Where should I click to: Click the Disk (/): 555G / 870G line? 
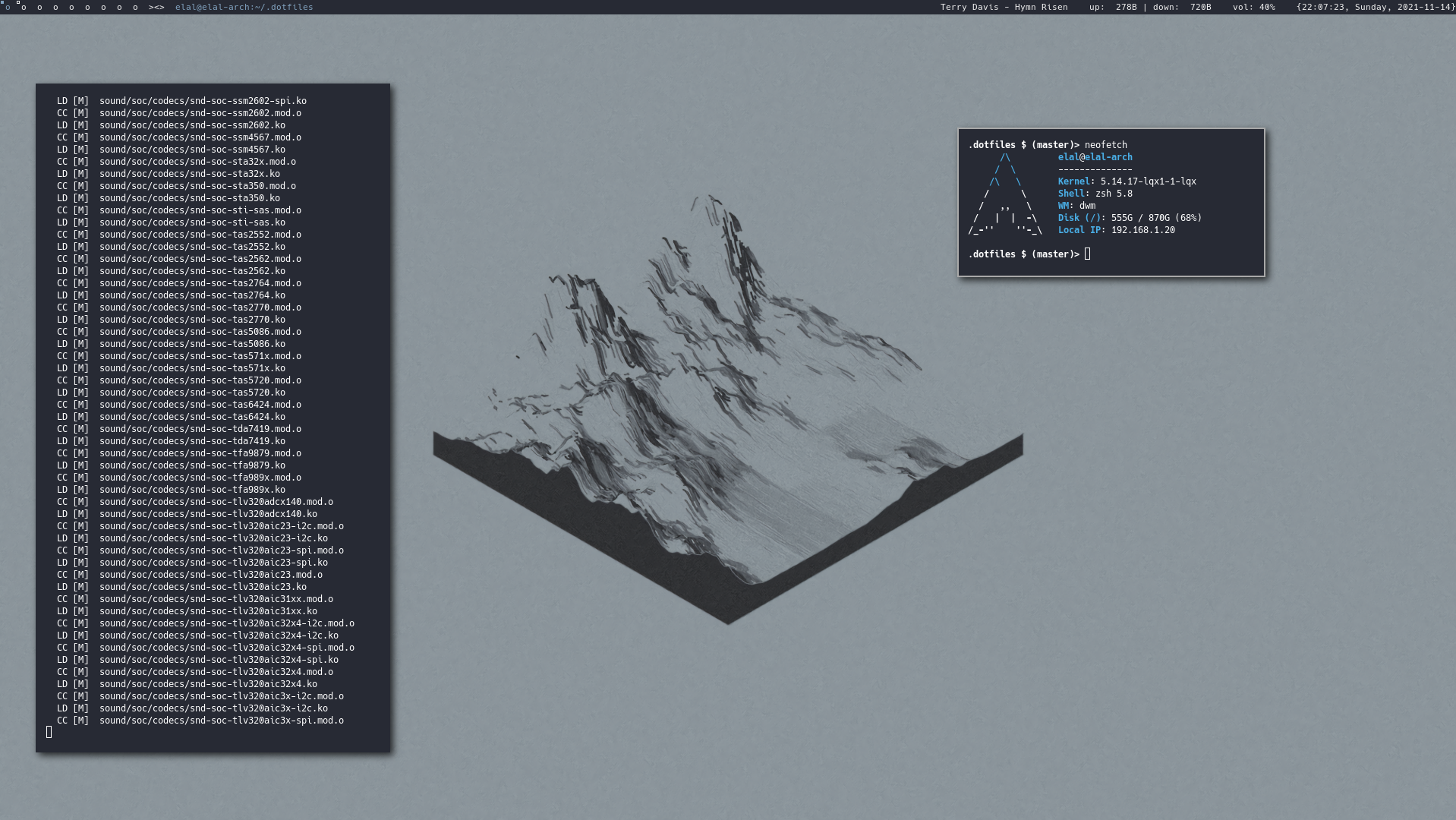click(x=1130, y=218)
